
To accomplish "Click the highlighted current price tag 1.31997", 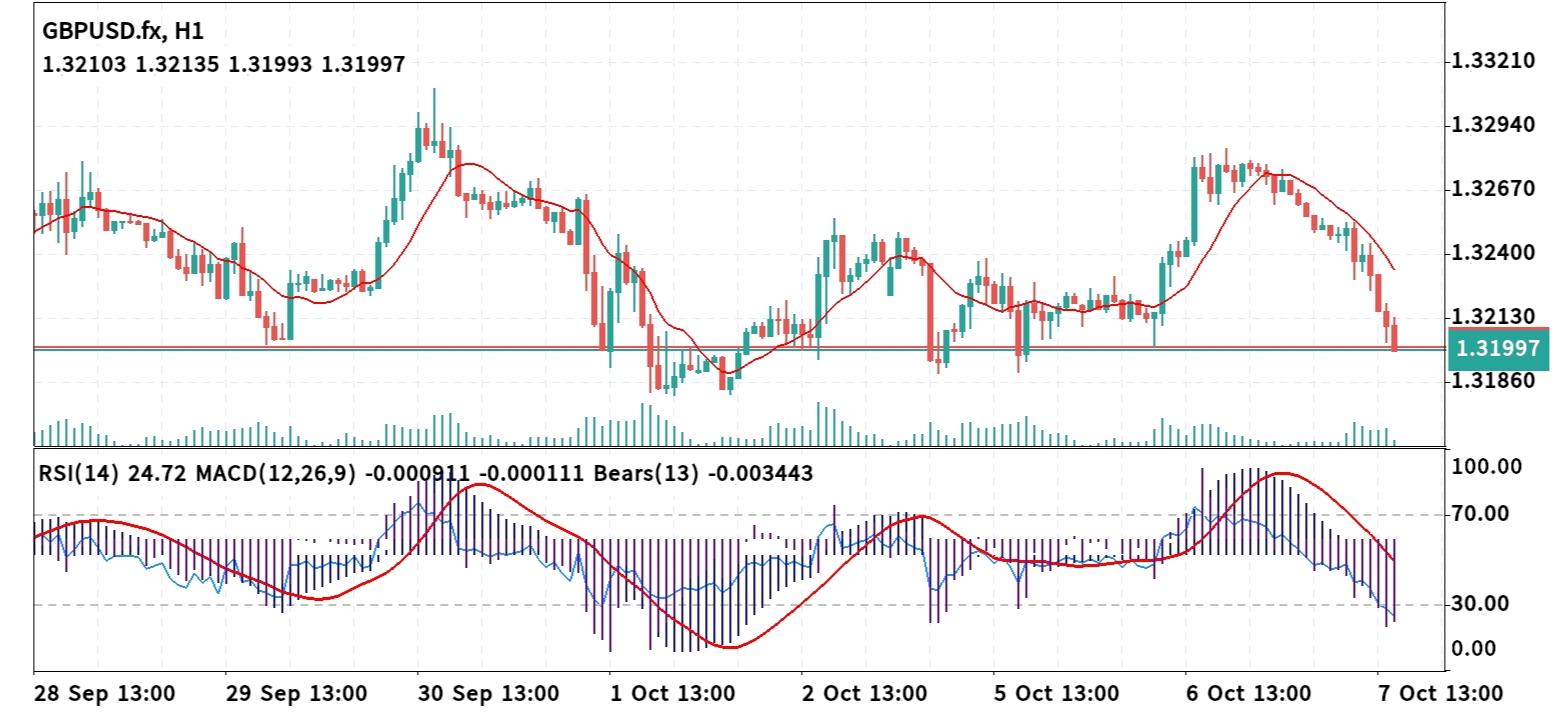I will (1497, 348).
